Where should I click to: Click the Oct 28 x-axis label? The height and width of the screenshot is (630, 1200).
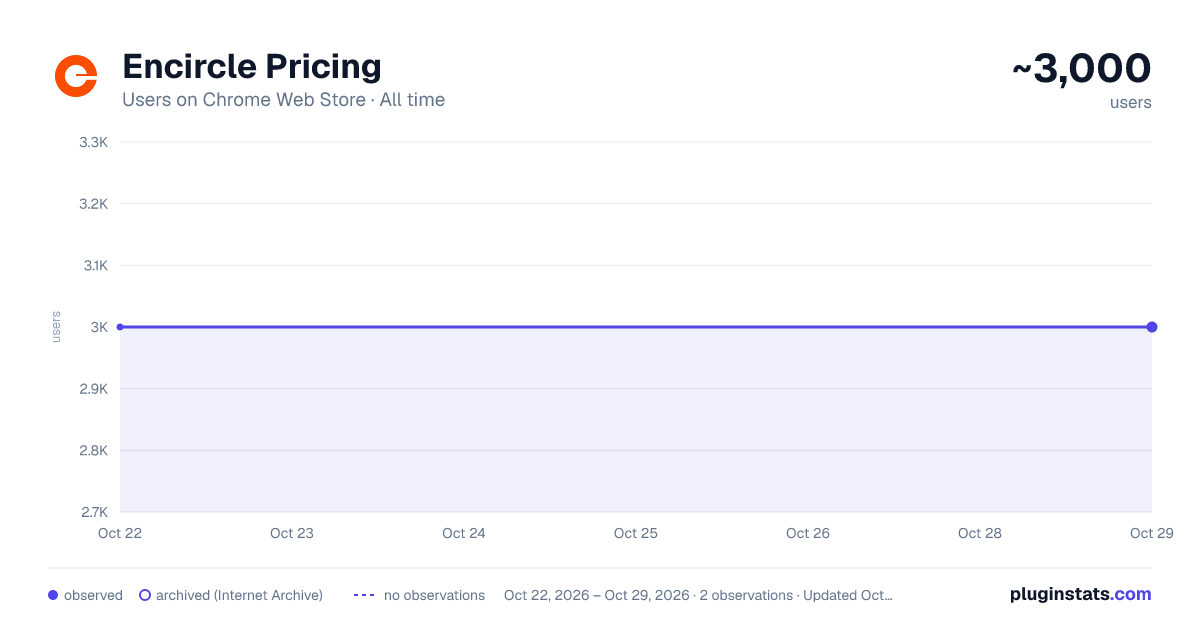tap(980, 533)
